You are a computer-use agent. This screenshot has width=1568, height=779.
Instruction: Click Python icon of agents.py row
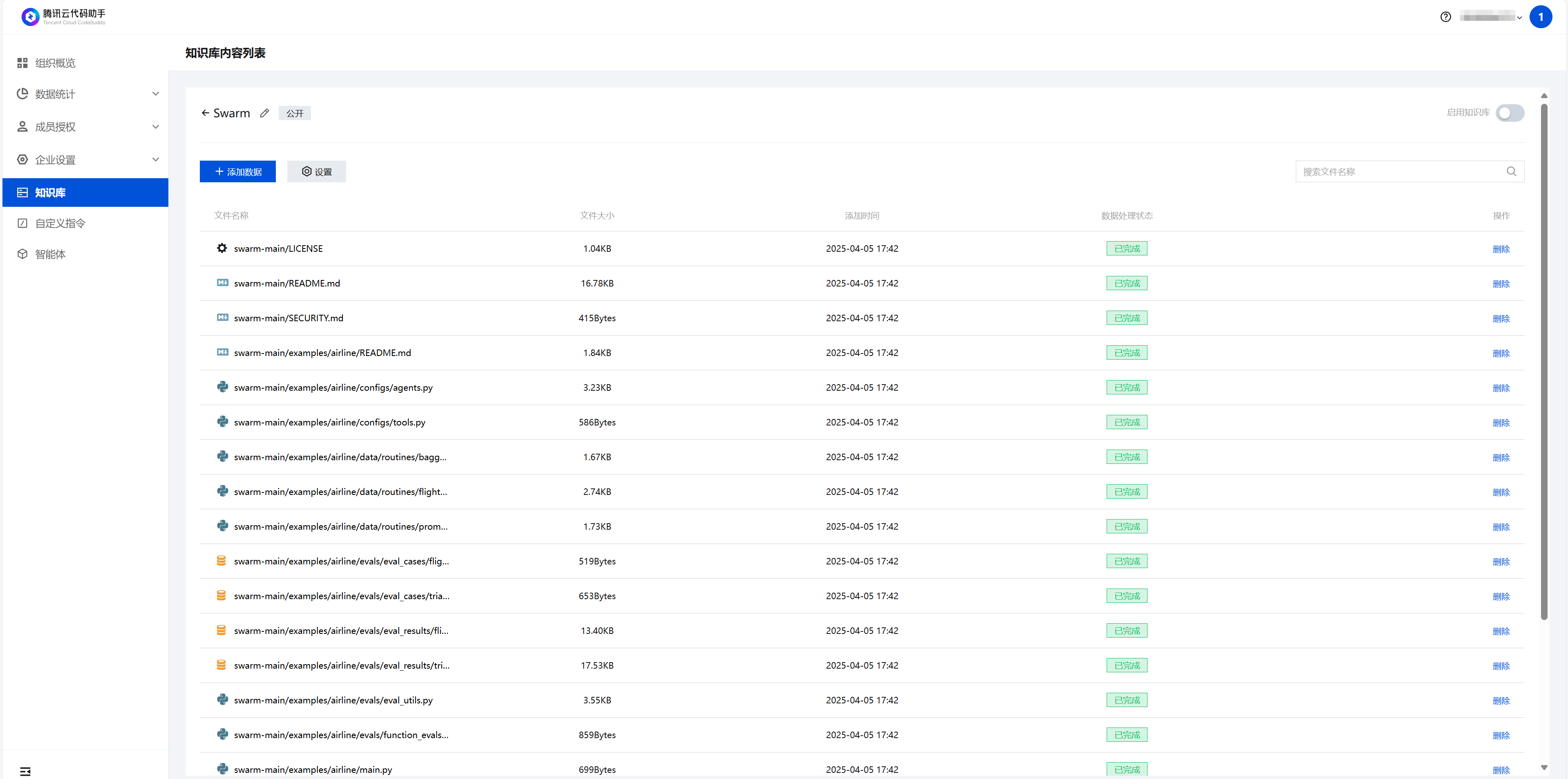(x=222, y=387)
